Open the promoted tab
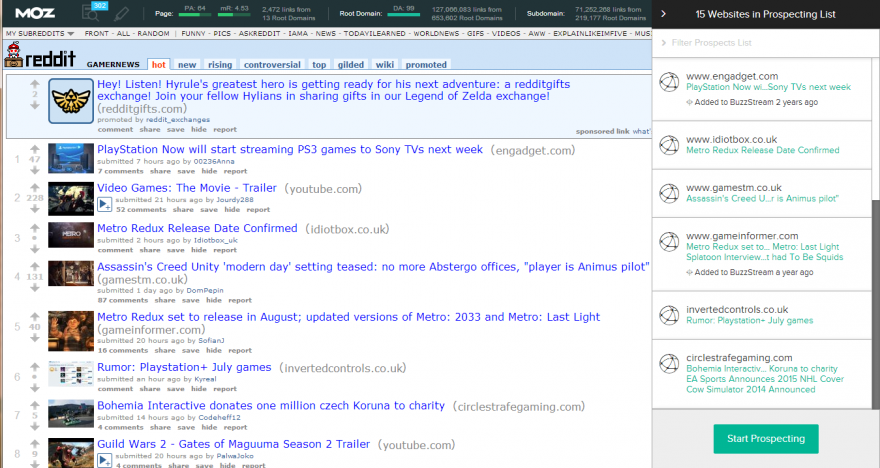 click(x=426, y=65)
